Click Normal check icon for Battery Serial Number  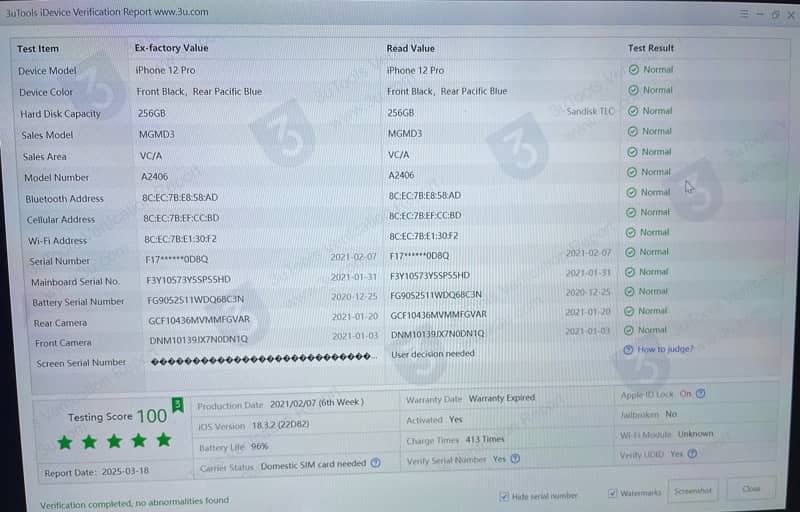point(630,291)
